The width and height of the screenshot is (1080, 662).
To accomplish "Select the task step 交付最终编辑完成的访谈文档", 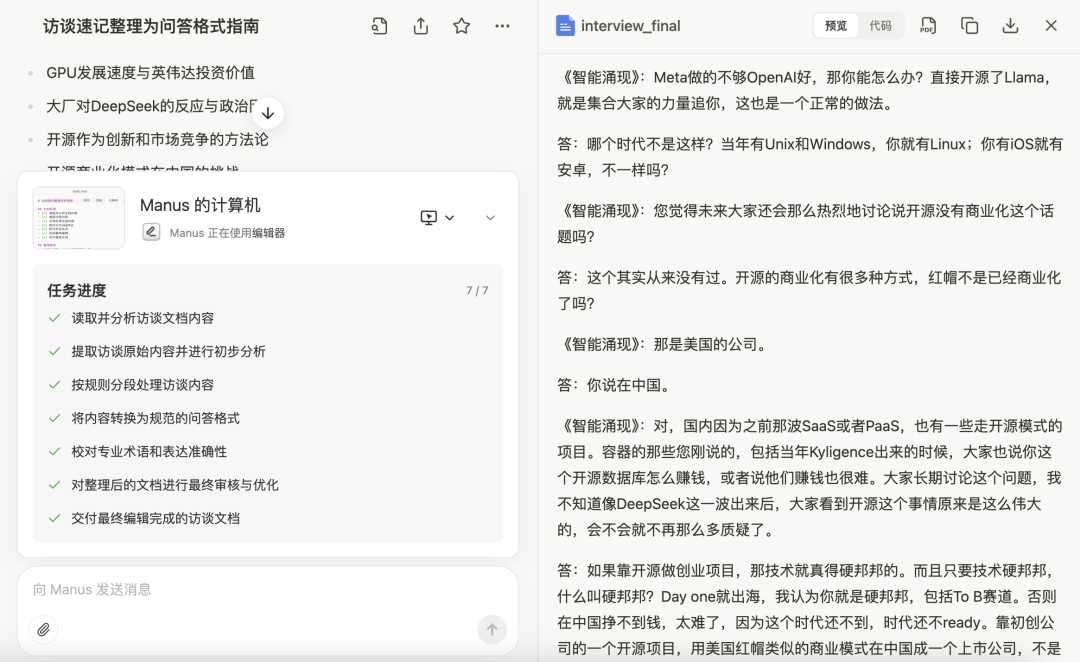I will pos(156,518).
